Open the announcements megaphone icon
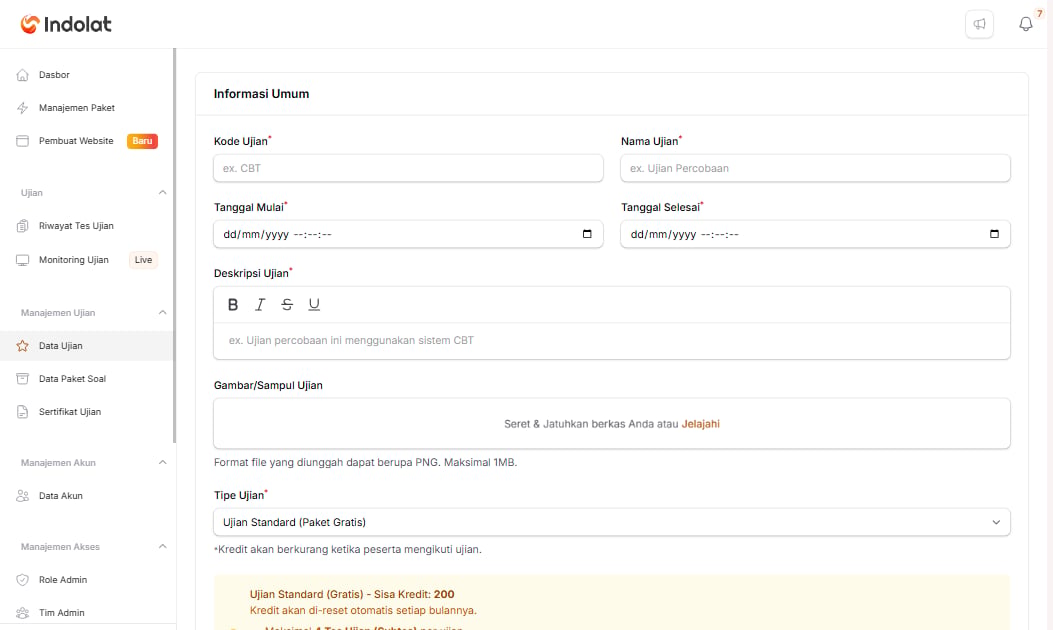1053x630 pixels. [x=979, y=24]
